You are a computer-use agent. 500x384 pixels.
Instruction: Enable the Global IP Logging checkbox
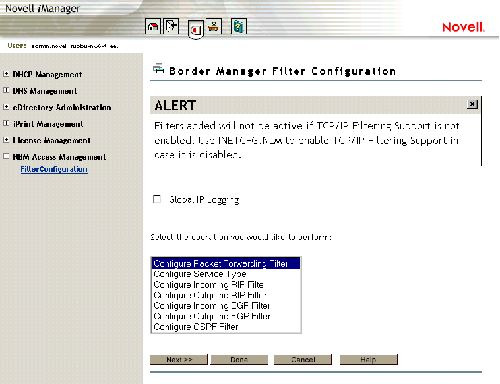pos(157,199)
